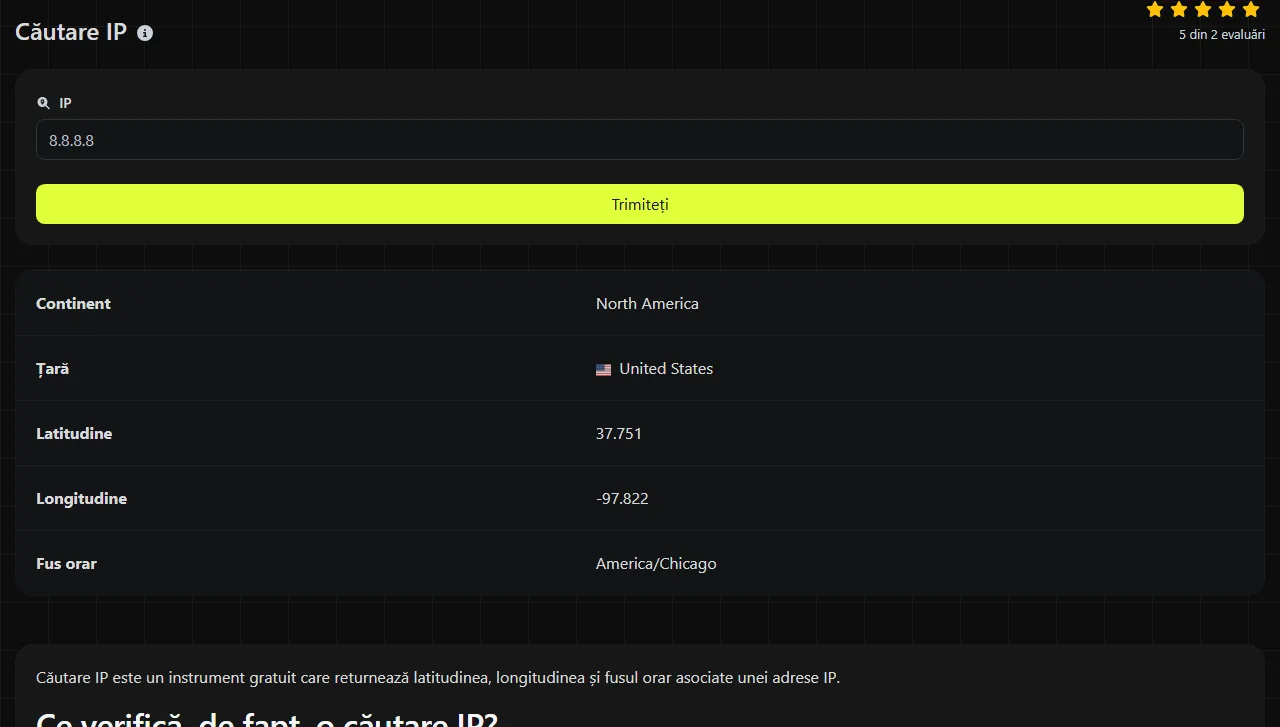The image size is (1280, 727).
Task: Click the "Continent" row label
Action: coord(73,304)
